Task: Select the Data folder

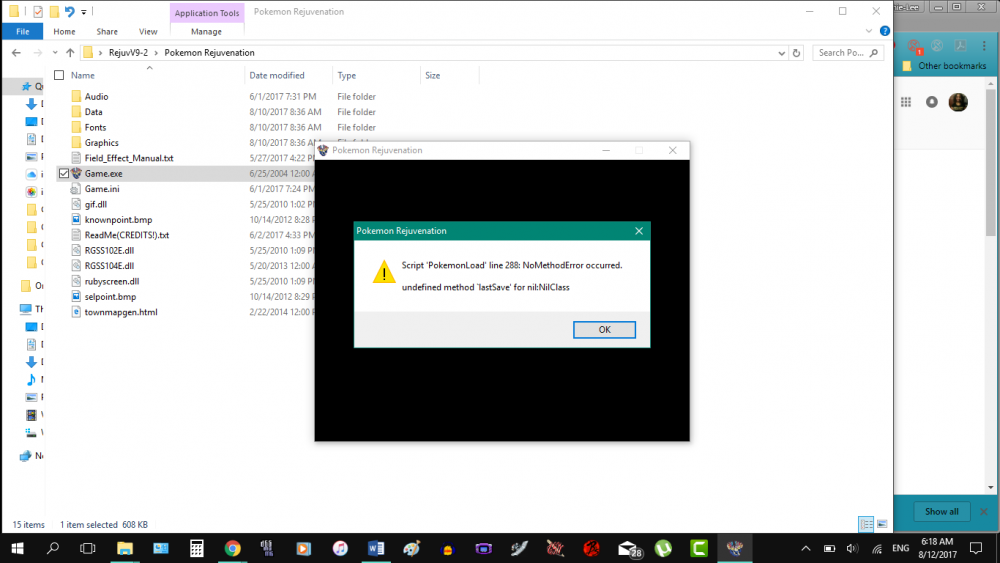Action: click(x=93, y=112)
